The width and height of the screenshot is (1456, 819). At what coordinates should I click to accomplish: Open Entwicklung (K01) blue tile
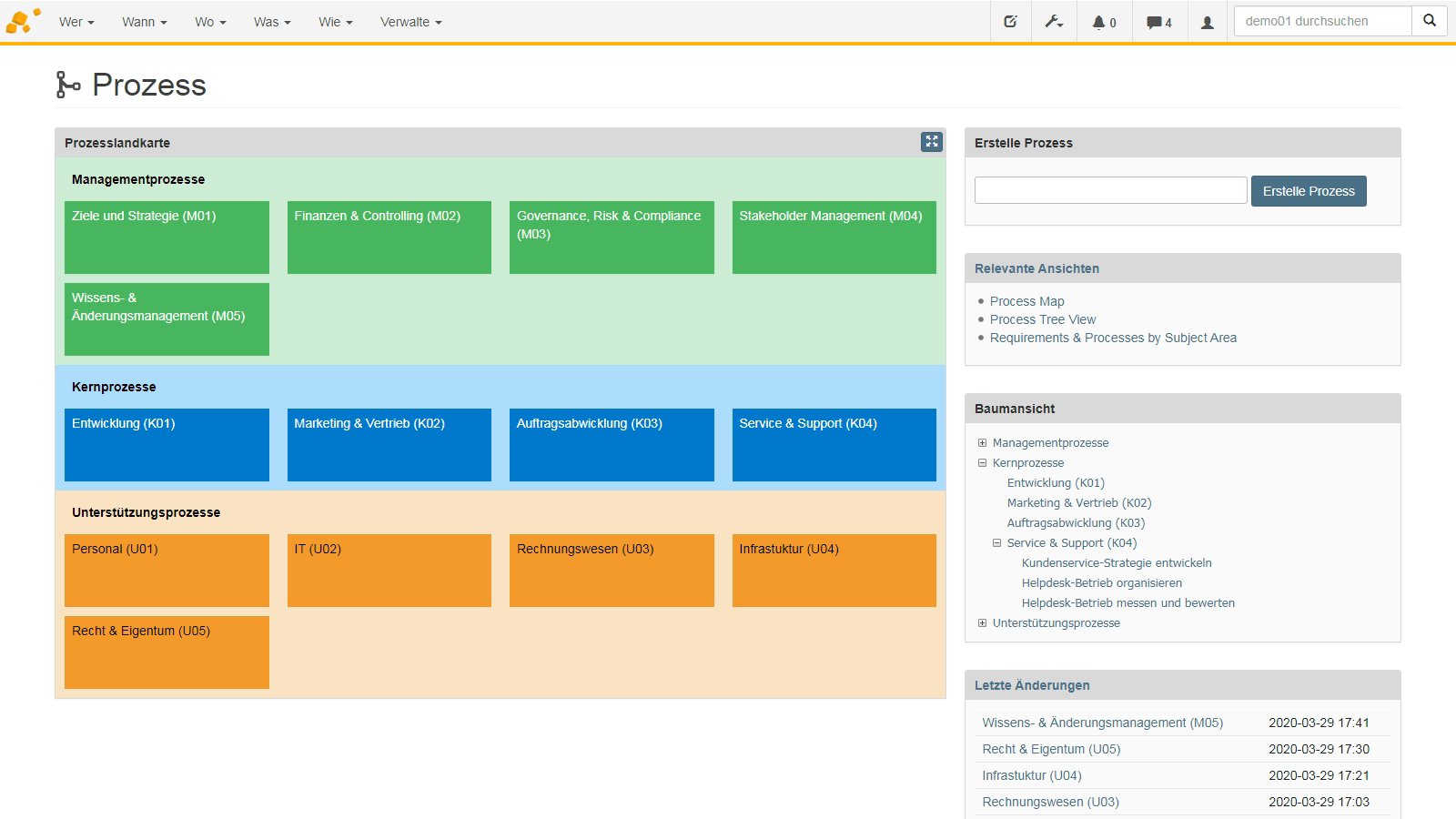pyautogui.click(x=167, y=445)
